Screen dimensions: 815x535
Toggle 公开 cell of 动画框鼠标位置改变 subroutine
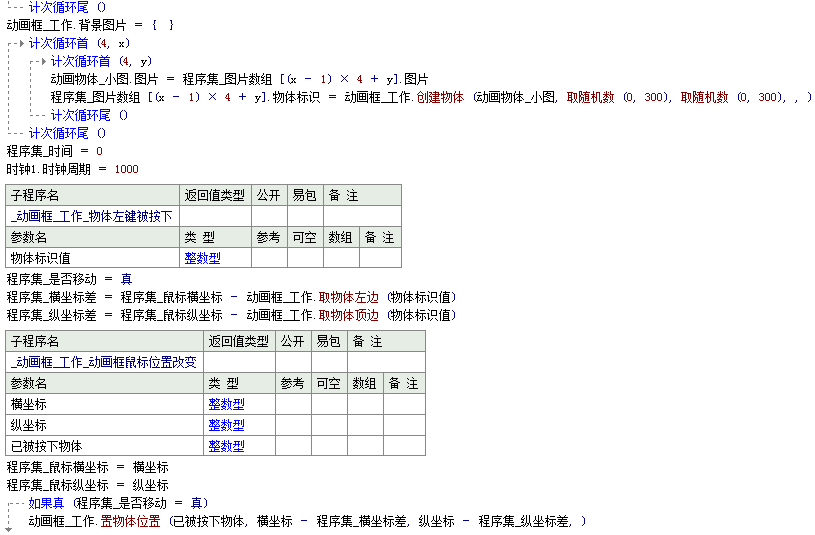294,362
